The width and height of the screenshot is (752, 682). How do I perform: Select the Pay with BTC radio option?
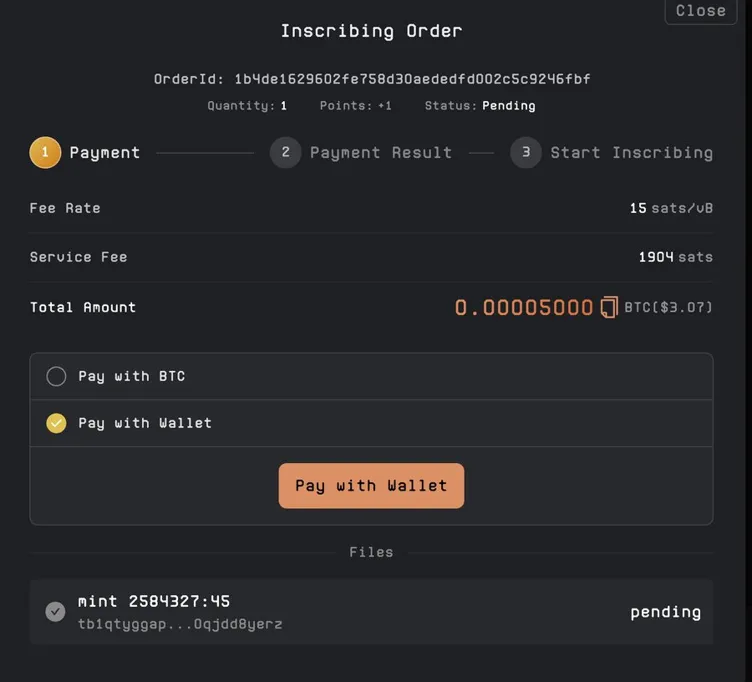[x=56, y=376]
